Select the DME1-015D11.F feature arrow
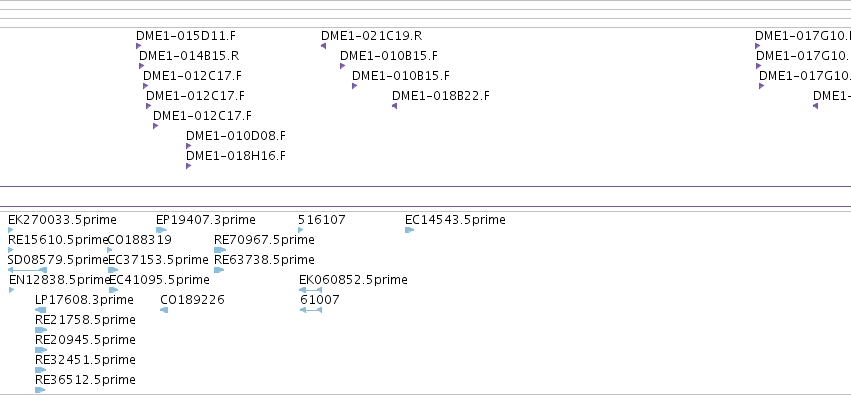 point(138,46)
